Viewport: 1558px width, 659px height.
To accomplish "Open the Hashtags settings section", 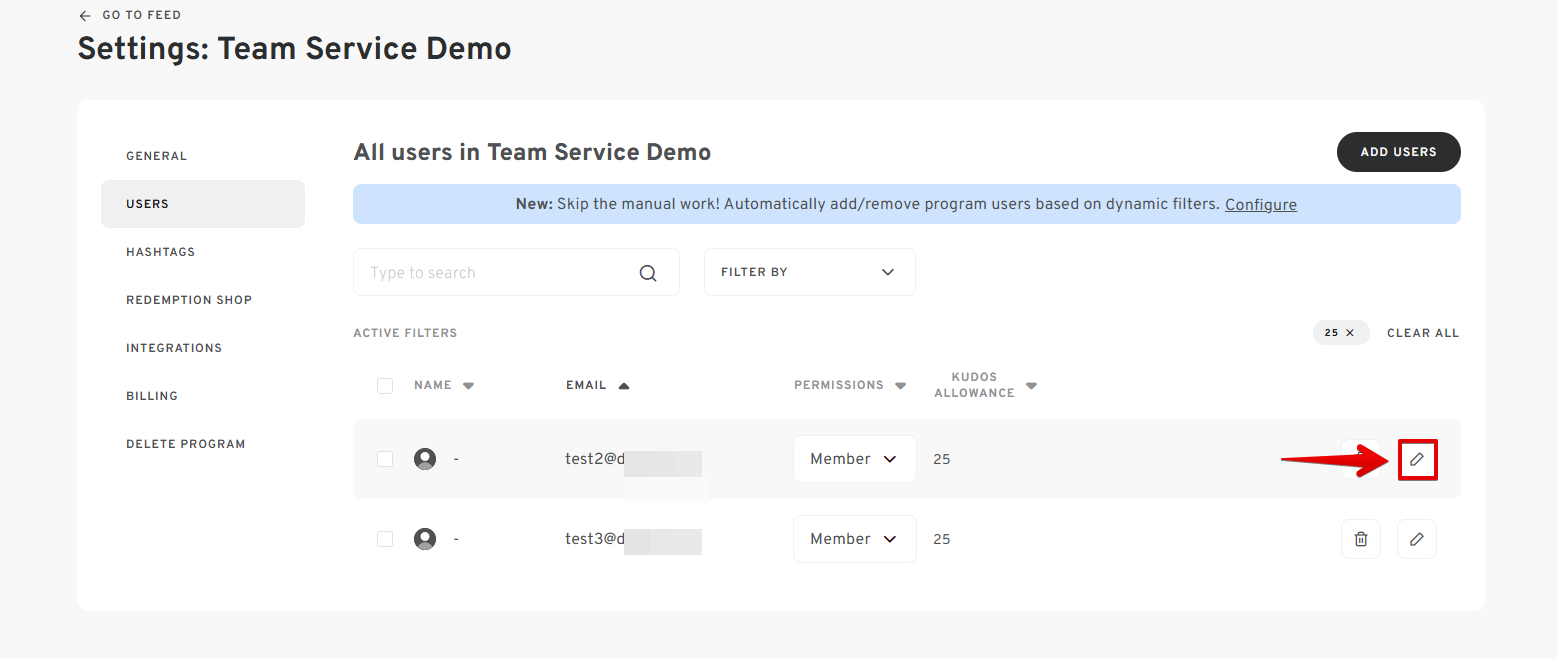I will pyautogui.click(x=160, y=252).
